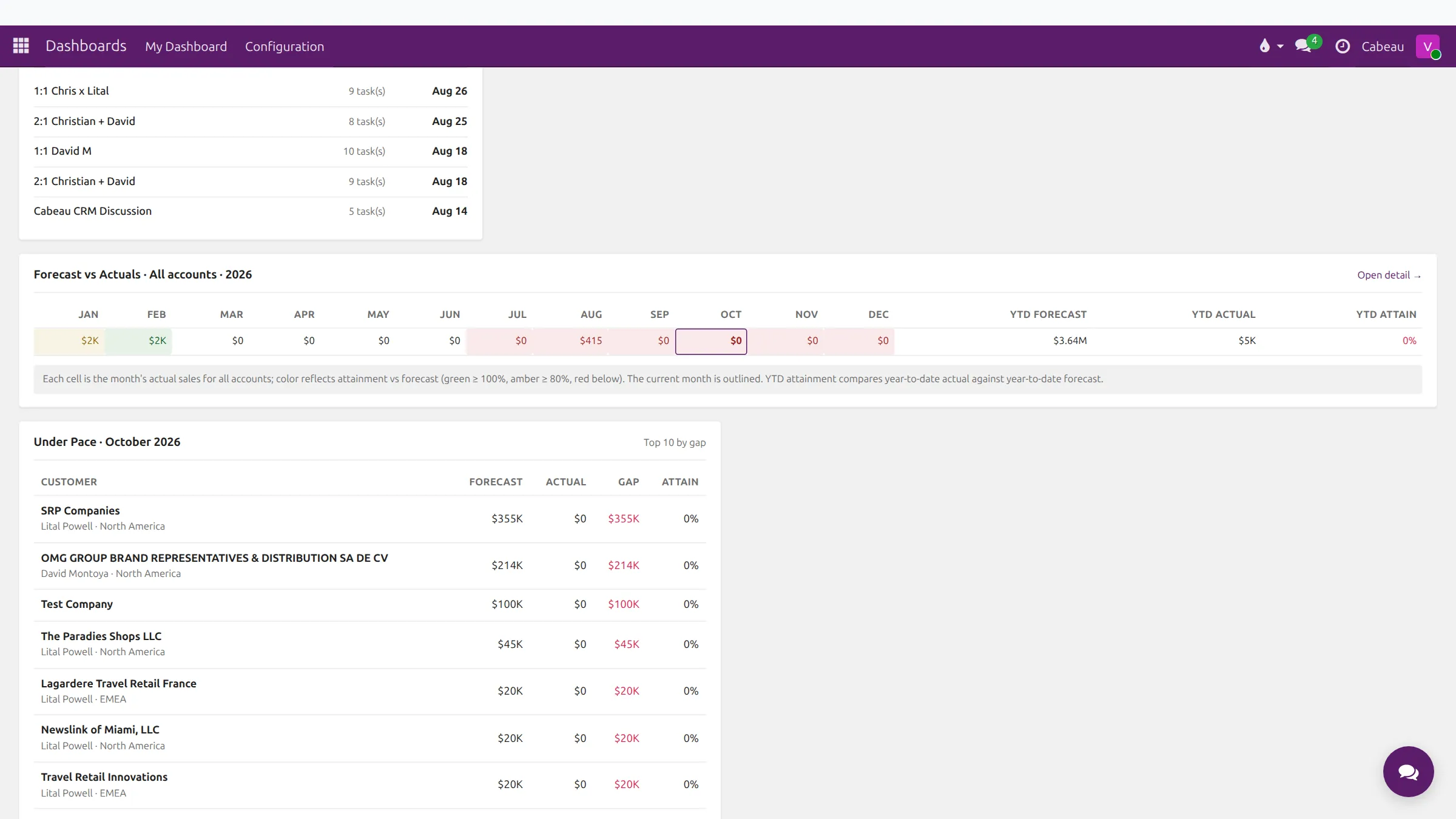
Task: Select the FEB $2K green cell
Action: pyautogui.click(x=138, y=341)
